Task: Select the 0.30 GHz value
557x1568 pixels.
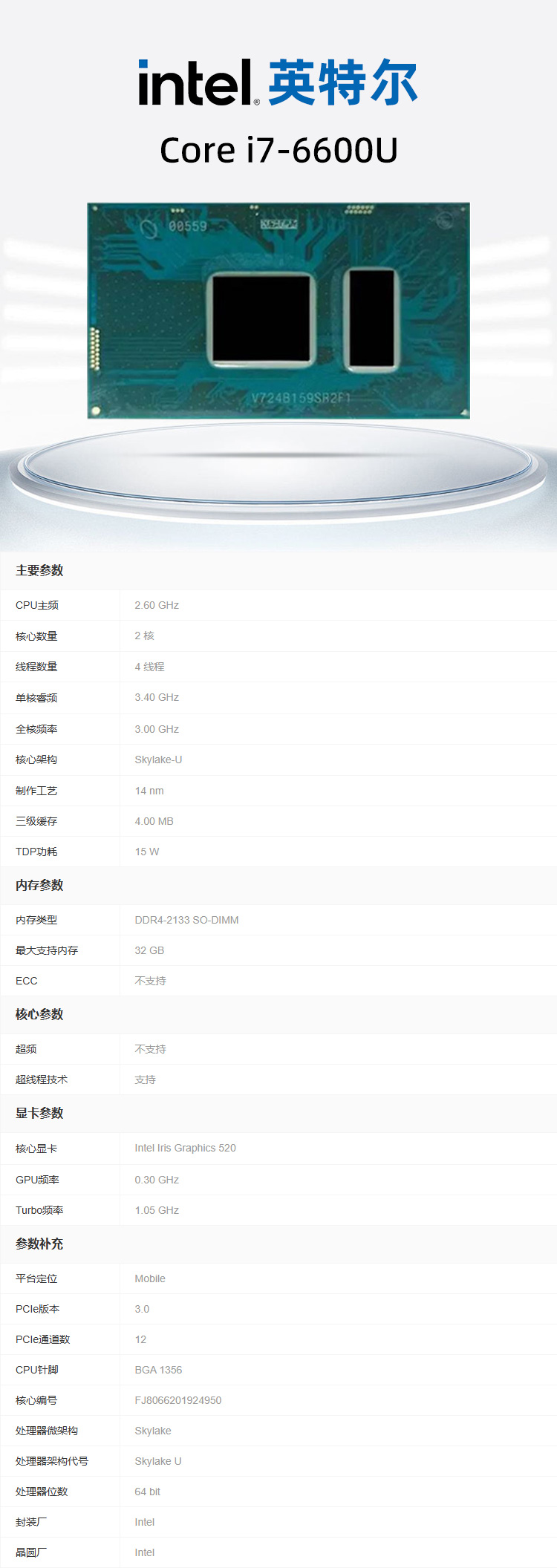Action: click(x=157, y=1180)
